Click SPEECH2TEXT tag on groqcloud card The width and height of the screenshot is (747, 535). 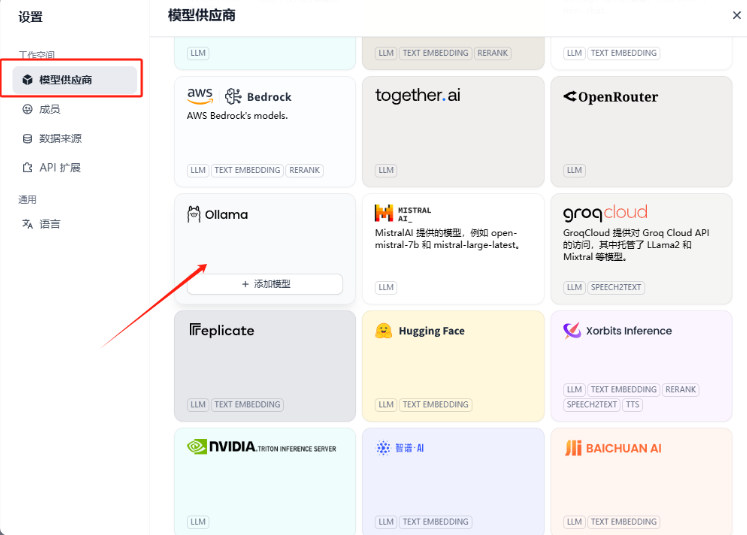pos(616,287)
